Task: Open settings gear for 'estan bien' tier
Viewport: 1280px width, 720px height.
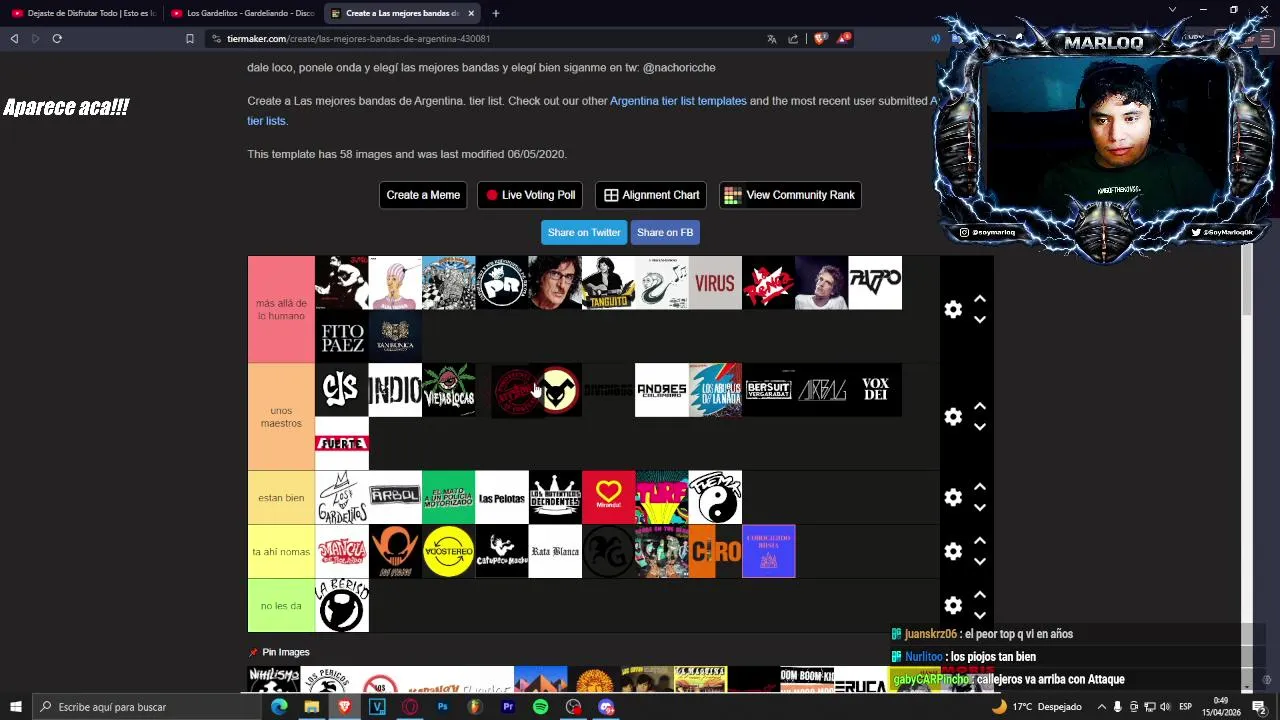Action: click(x=953, y=498)
